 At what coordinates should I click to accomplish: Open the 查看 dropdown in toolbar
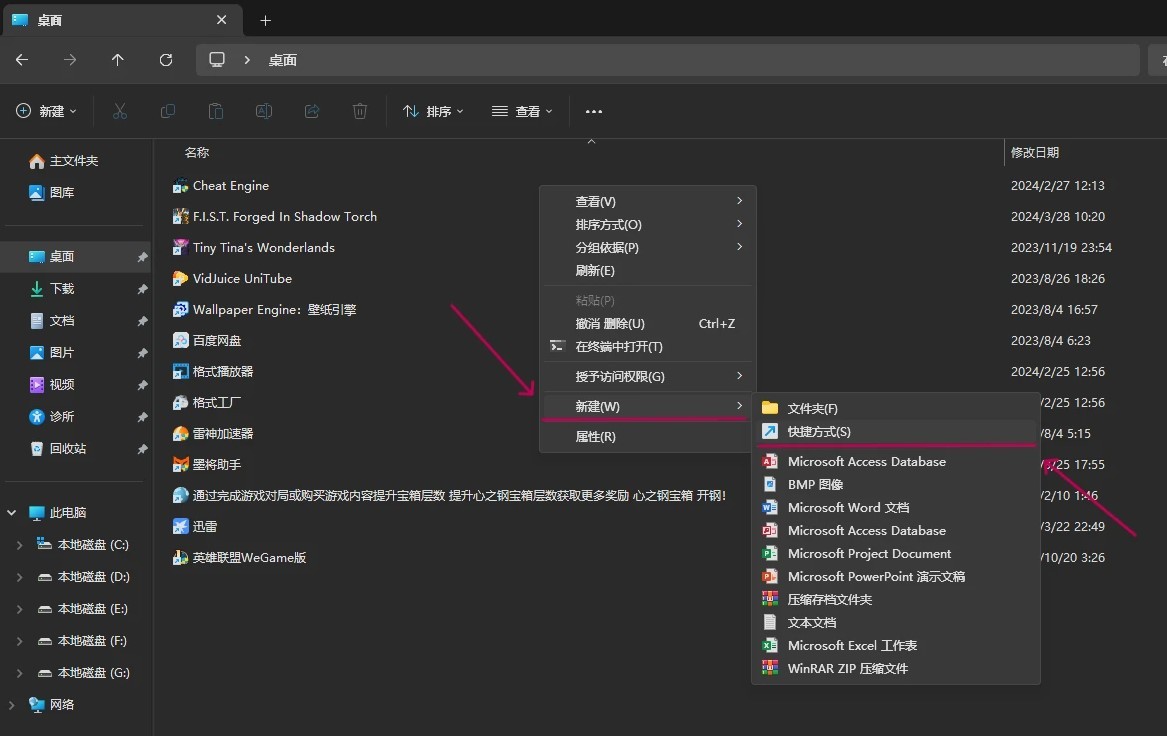522,111
